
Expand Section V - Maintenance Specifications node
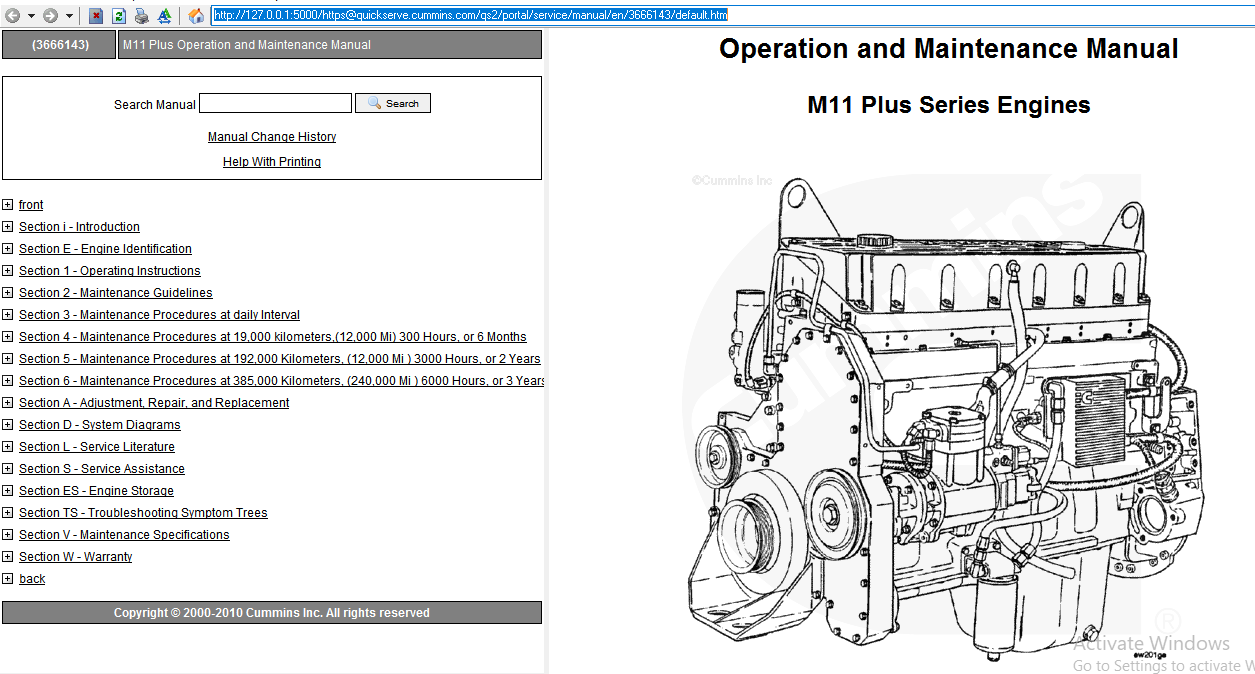pyautogui.click(x=8, y=535)
